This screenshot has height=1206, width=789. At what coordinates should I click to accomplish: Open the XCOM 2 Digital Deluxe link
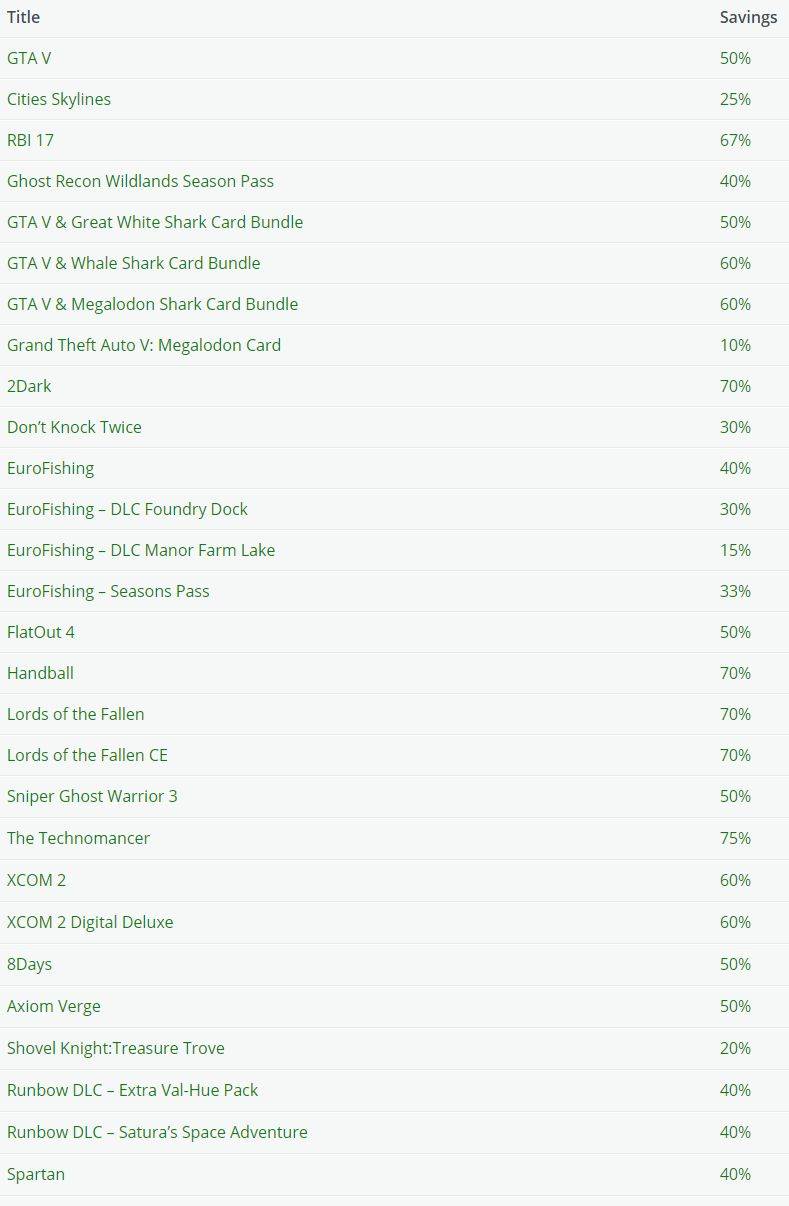coord(90,922)
